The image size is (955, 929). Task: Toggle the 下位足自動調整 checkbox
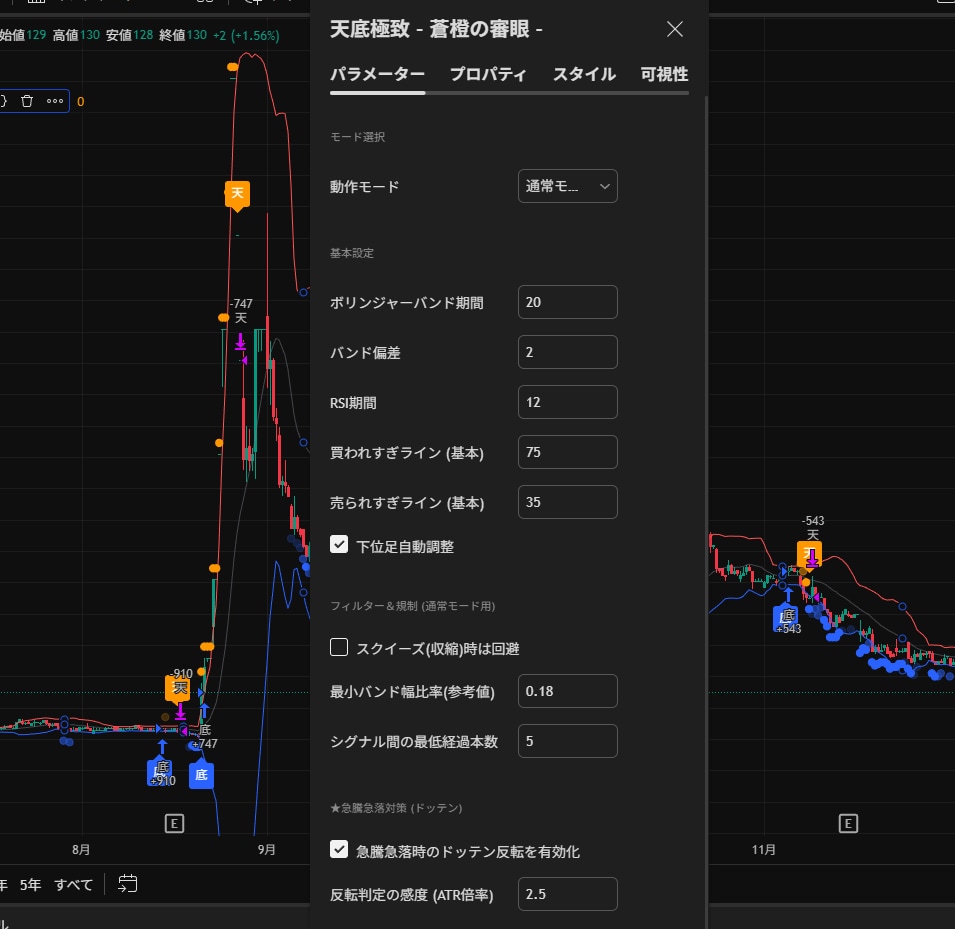point(339,544)
